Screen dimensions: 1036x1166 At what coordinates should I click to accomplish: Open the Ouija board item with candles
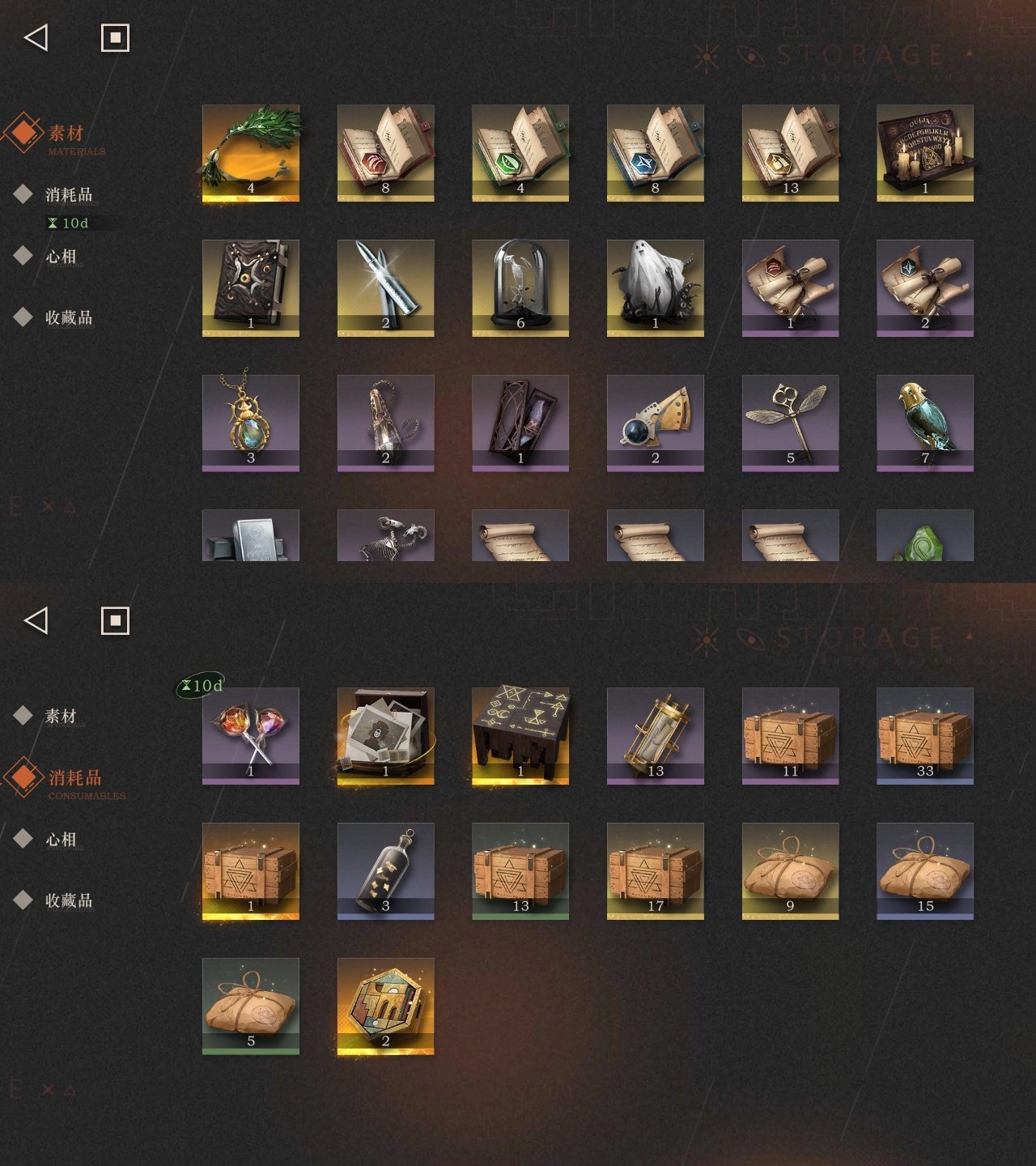coord(925,153)
